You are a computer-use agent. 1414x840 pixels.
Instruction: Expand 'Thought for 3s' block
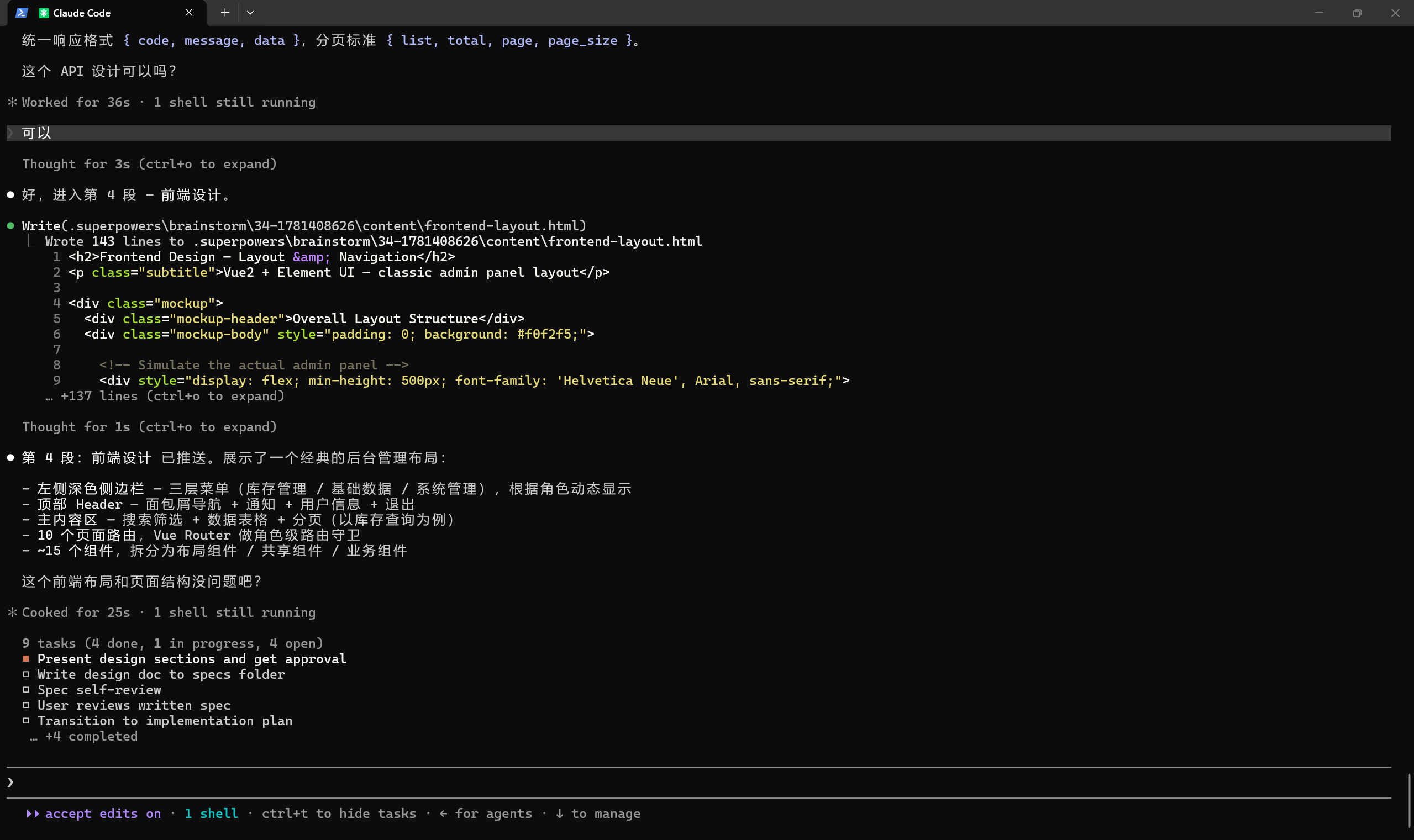150,164
